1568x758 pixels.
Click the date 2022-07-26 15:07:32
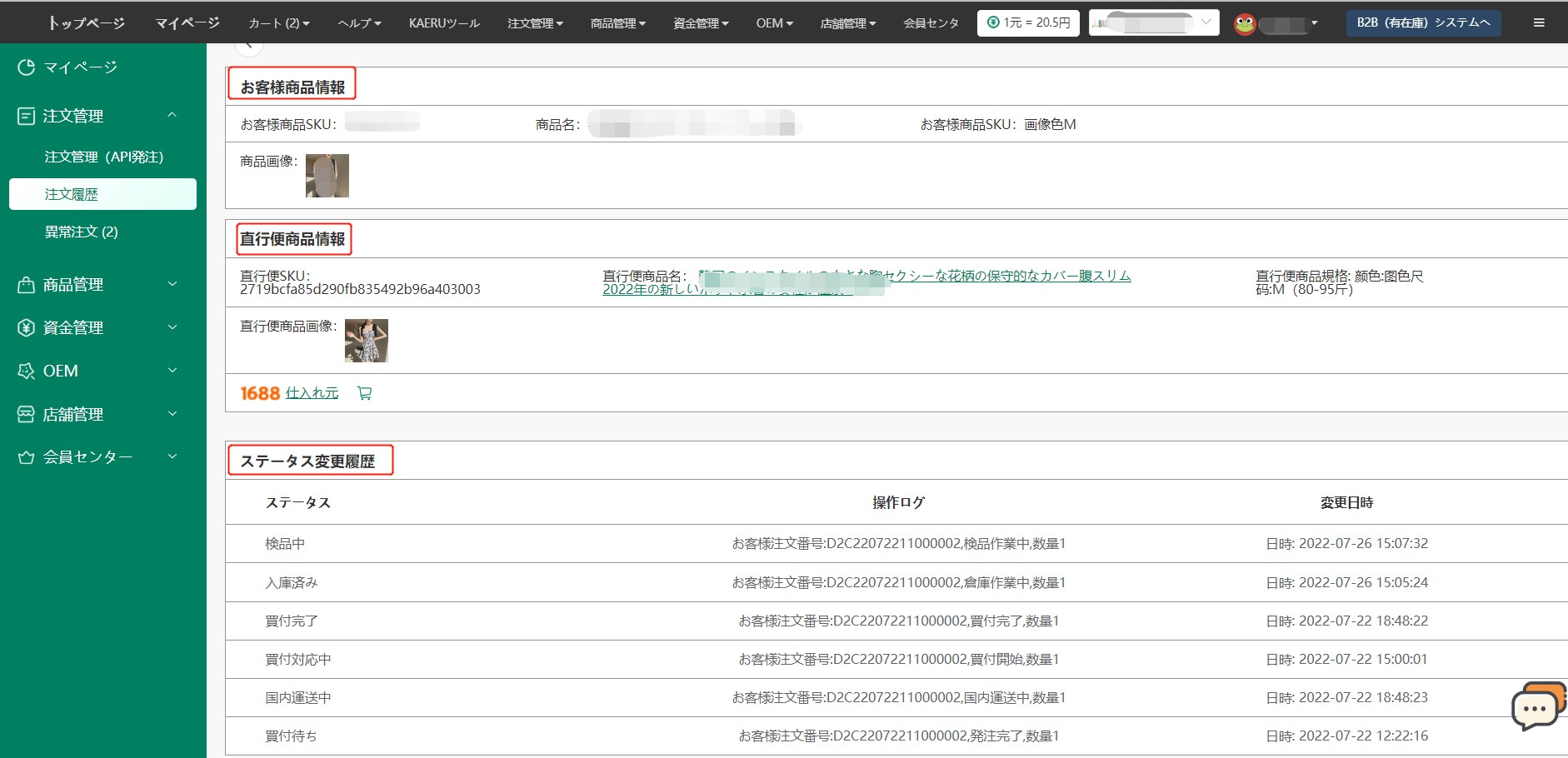(x=1363, y=544)
